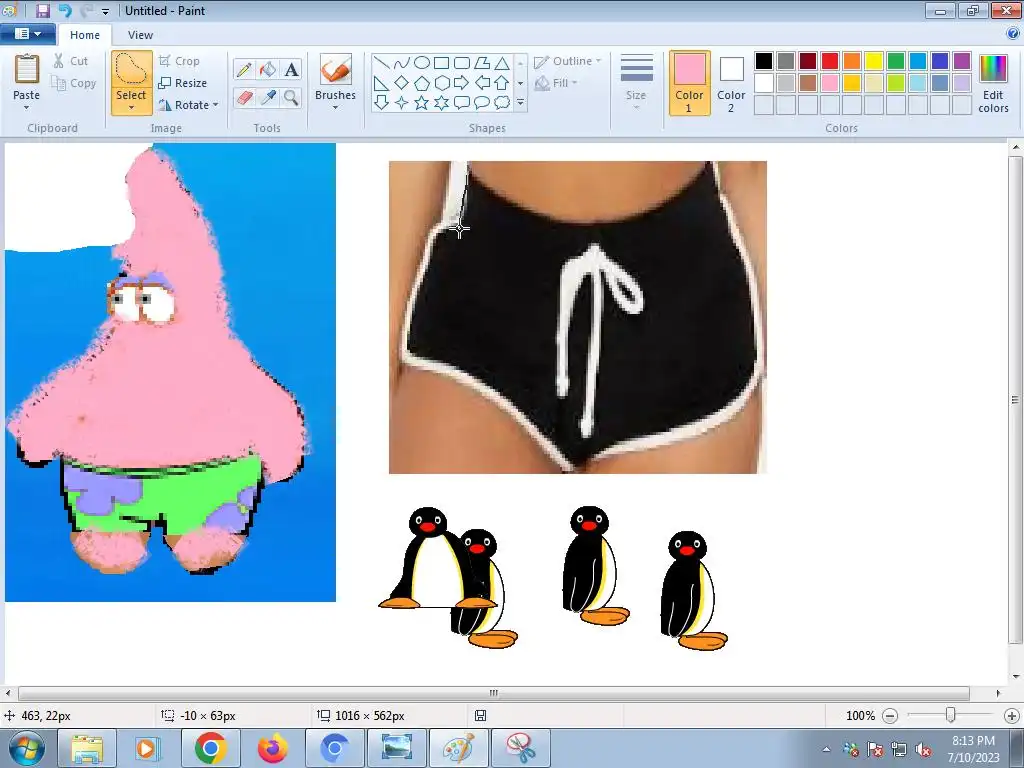This screenshot has width=1024, height=768.
Task: Set Color 1 as active color
Action: (x=690, y=83)
